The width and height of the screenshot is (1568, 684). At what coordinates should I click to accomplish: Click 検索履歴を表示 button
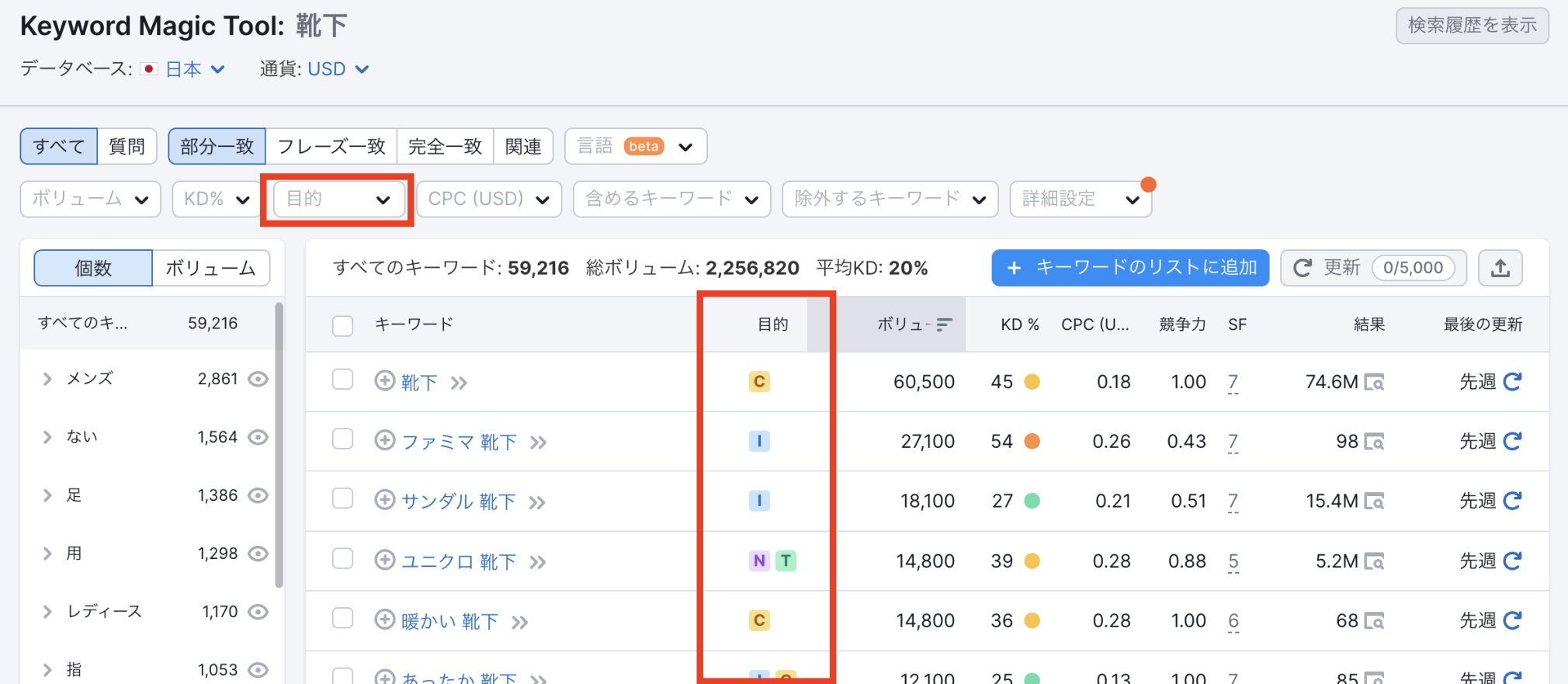click(x=1473, y=26)
